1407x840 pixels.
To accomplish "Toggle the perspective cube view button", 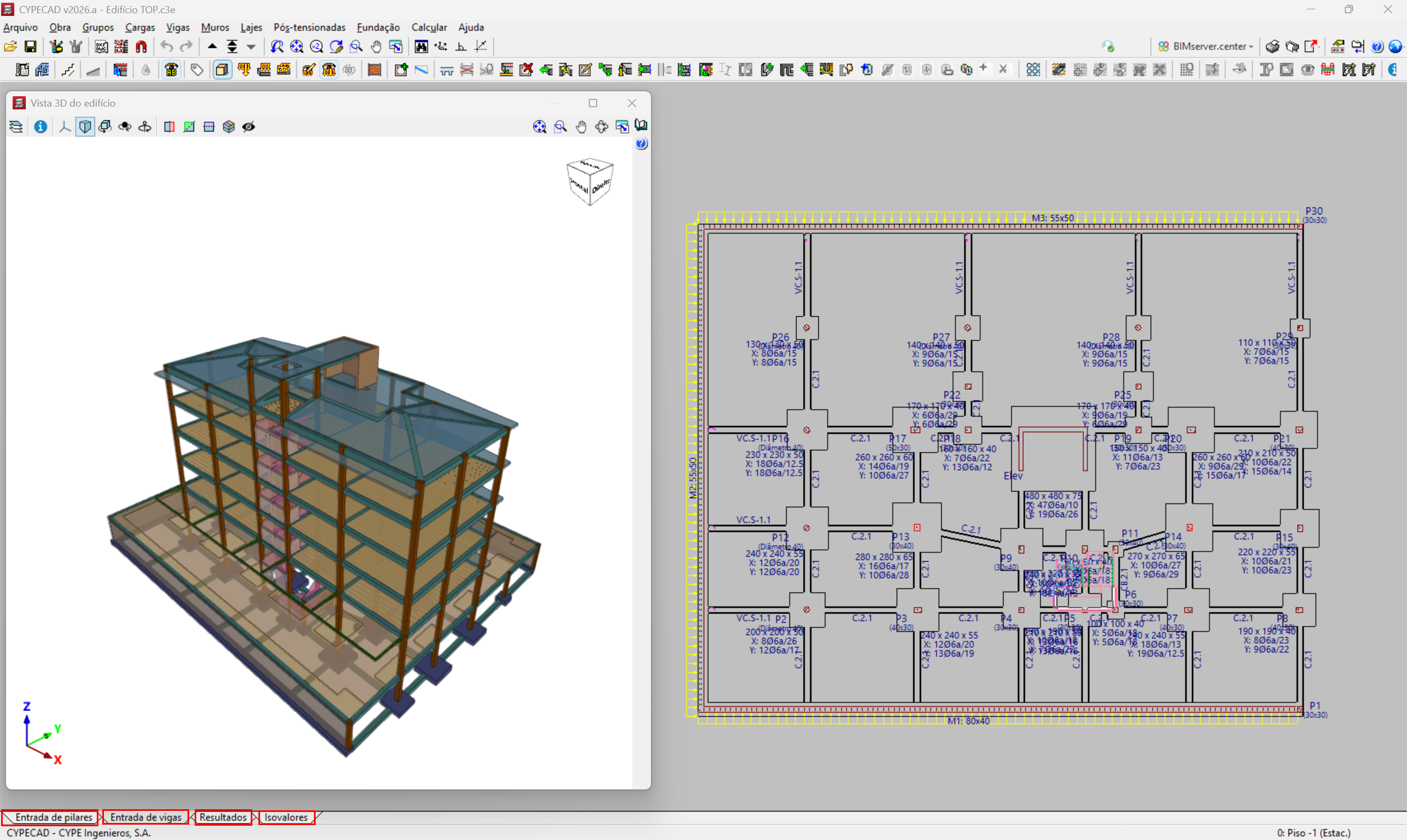I will pos(85,127).
